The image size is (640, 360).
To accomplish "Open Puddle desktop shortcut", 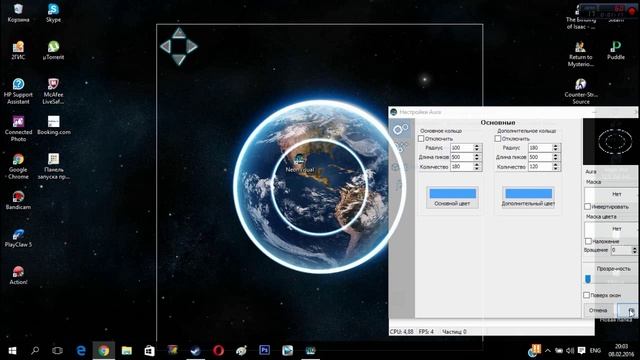I will pyautogui.click(x=616, y=50).
